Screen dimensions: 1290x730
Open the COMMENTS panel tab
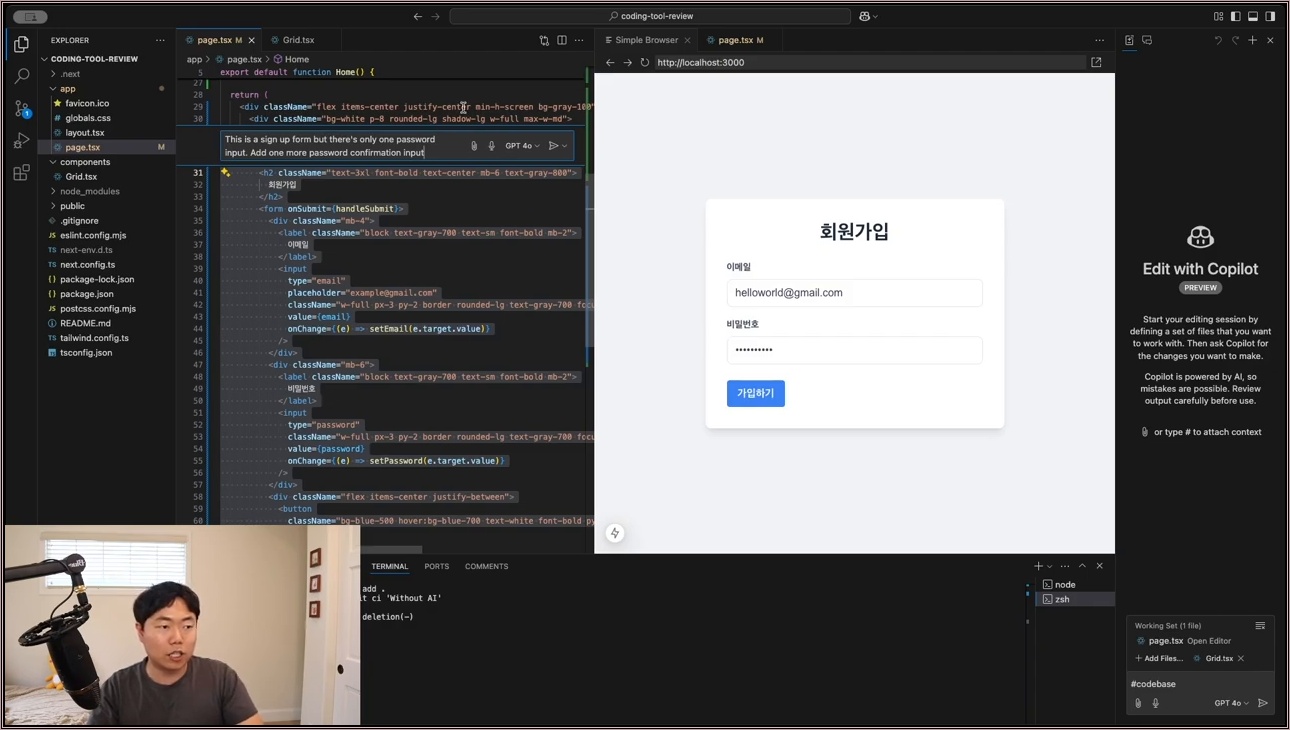[486, 566]
